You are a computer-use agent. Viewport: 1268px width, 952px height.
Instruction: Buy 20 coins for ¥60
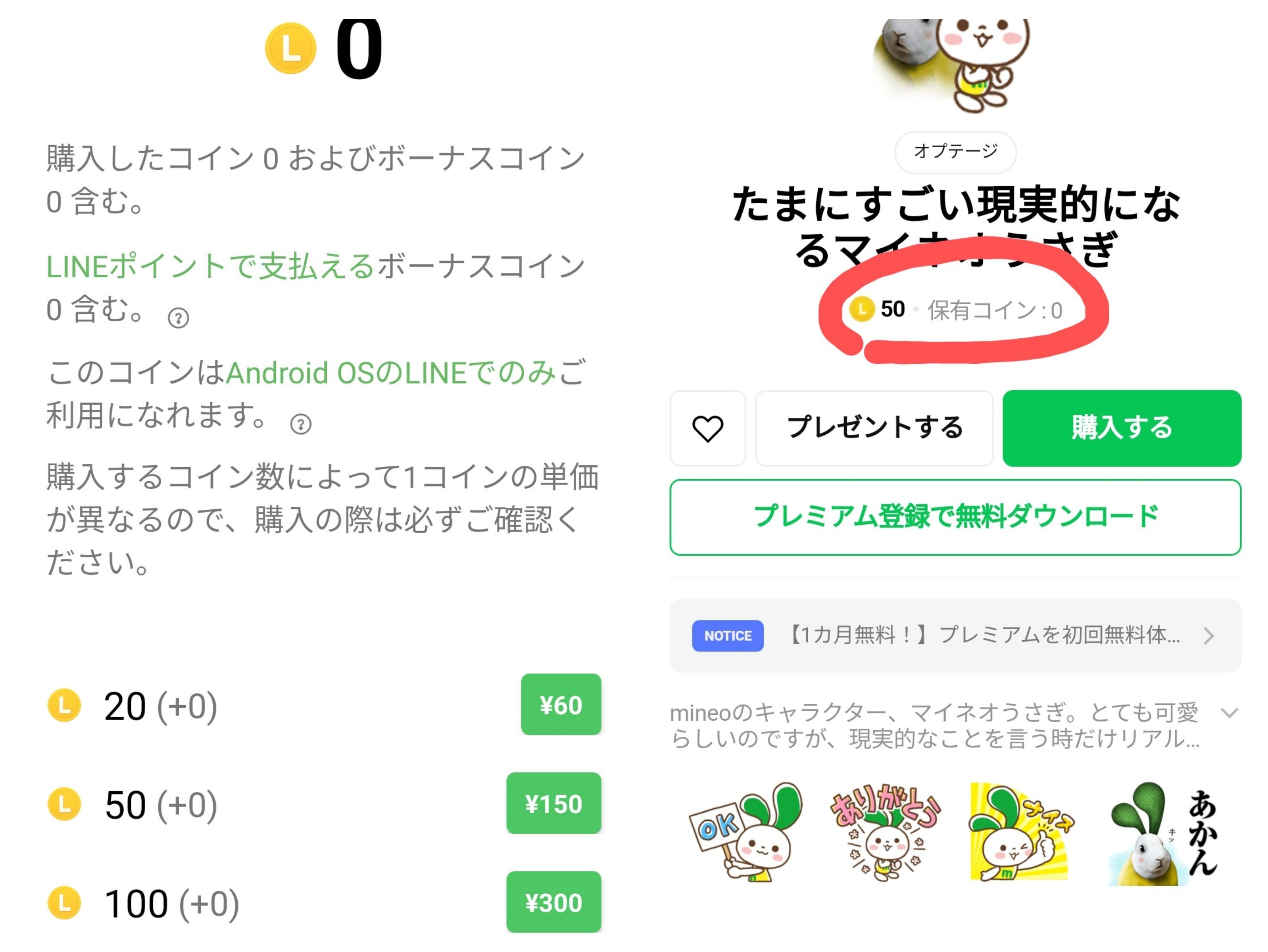[x=561, y=704]
